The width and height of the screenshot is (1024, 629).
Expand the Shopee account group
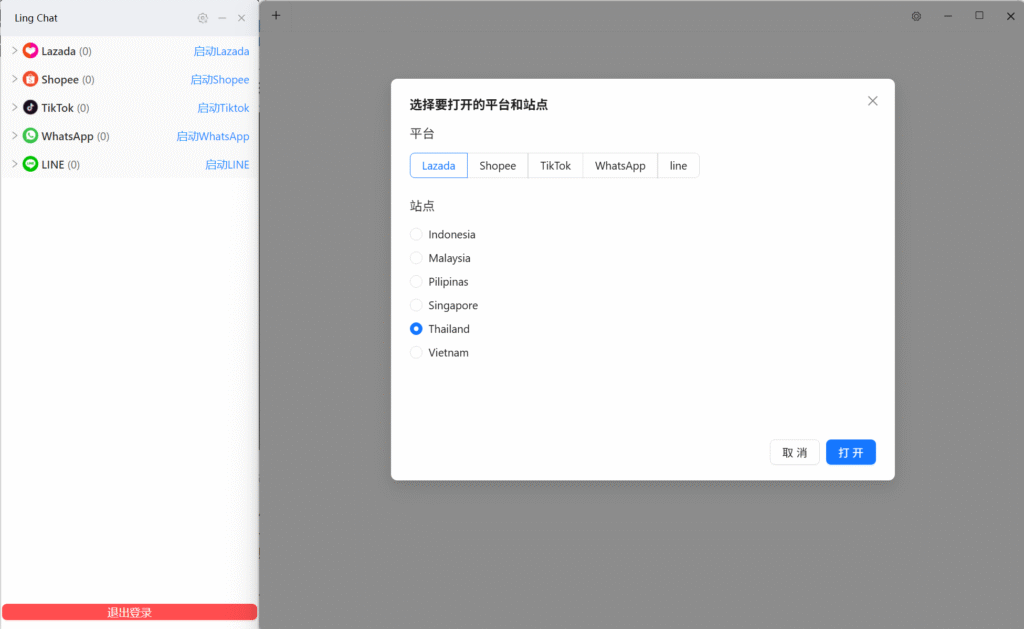14,79
